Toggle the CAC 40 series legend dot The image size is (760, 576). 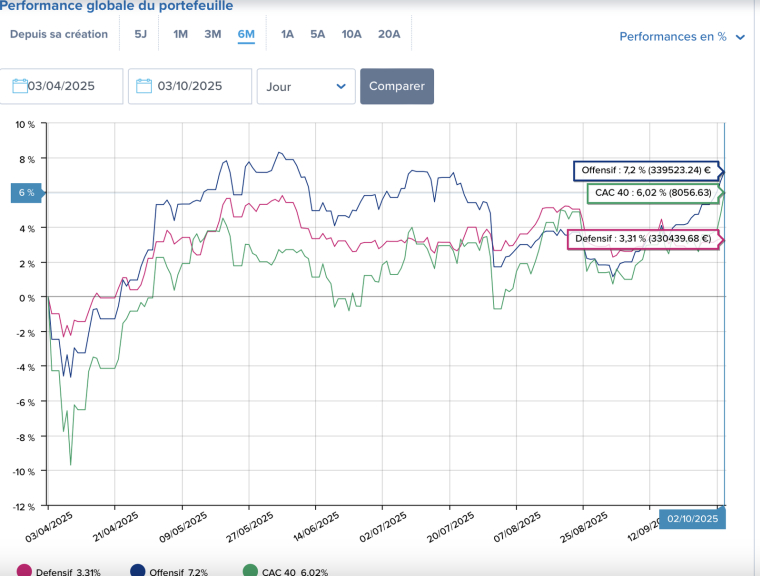click(x=250, y=571)
